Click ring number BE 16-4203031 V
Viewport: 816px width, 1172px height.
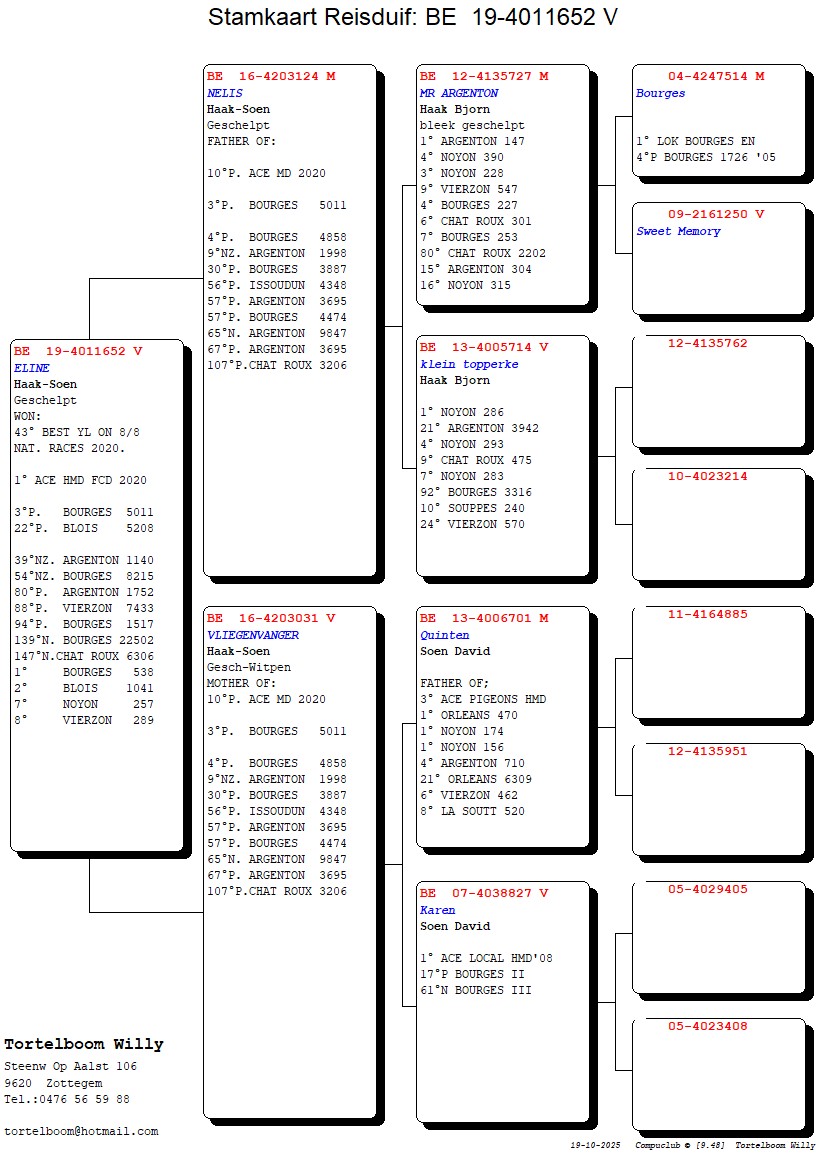pyautogui.click(x=271, y=618)
